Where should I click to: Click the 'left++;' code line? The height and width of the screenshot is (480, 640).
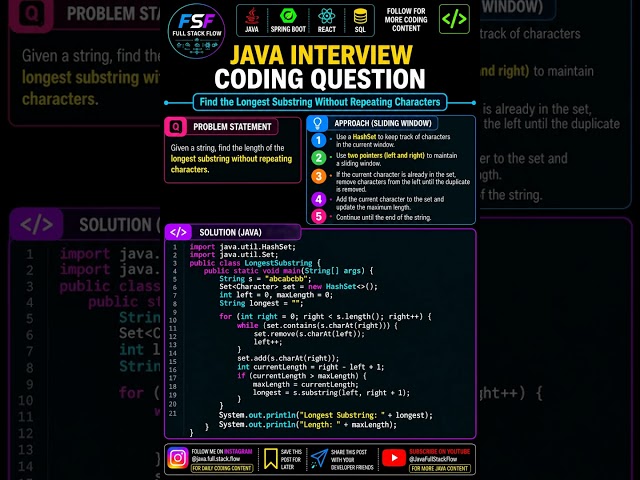click(268, 342)
